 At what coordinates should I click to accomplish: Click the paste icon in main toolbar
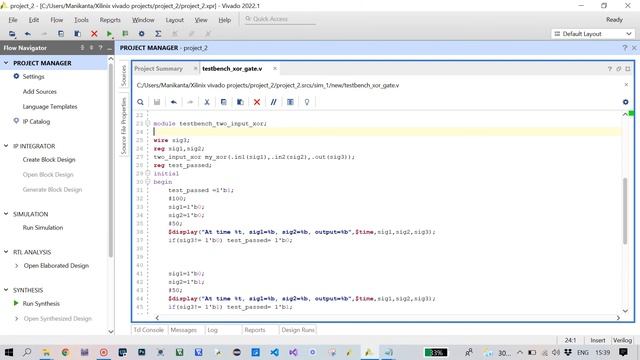coord(77,34)
